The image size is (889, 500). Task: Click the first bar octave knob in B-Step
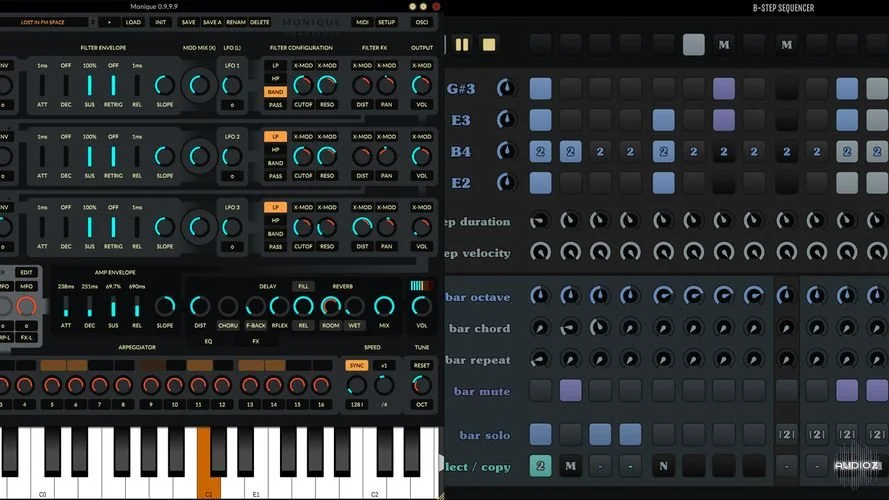[540, 295]
